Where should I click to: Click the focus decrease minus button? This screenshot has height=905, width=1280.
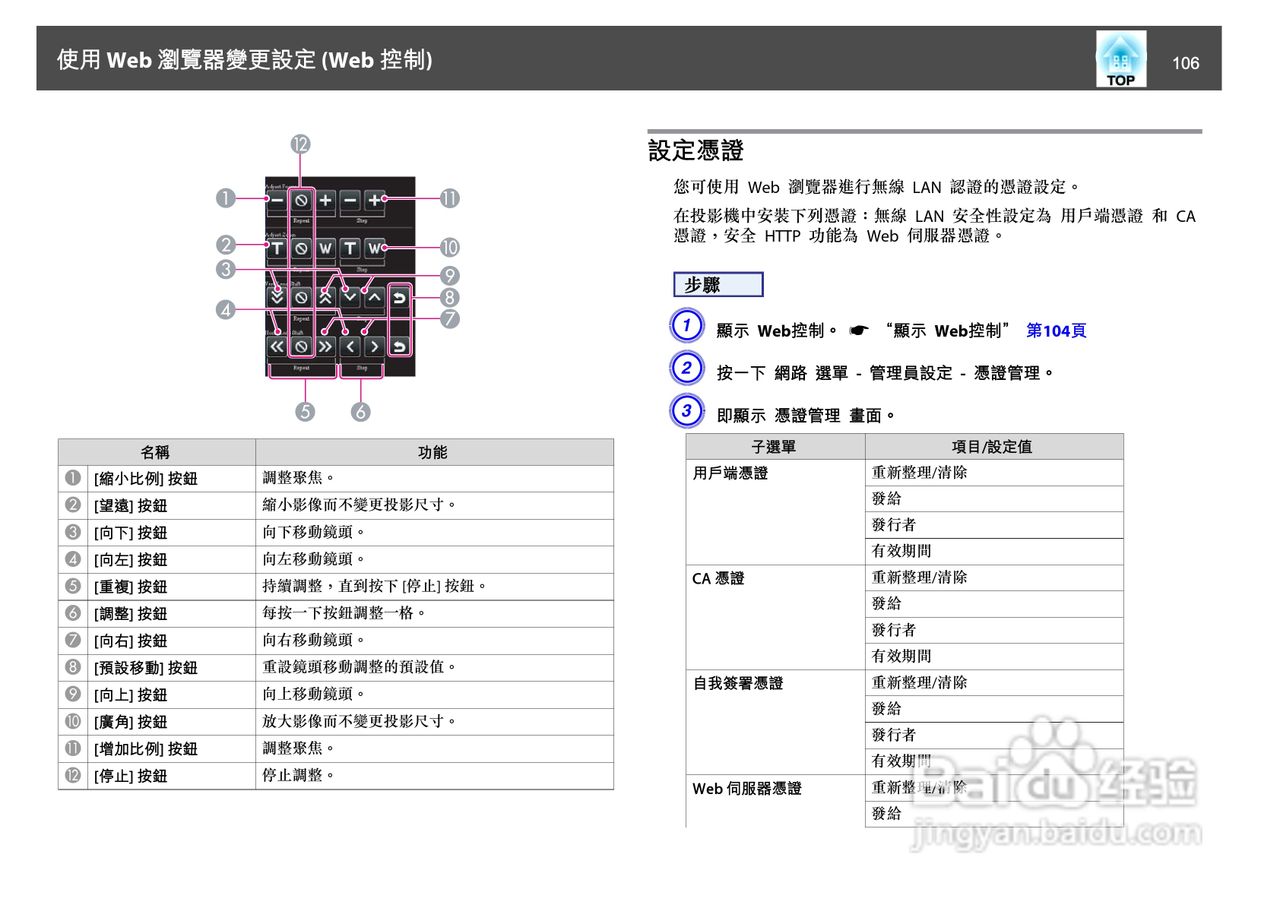click(x=277, y=200)
